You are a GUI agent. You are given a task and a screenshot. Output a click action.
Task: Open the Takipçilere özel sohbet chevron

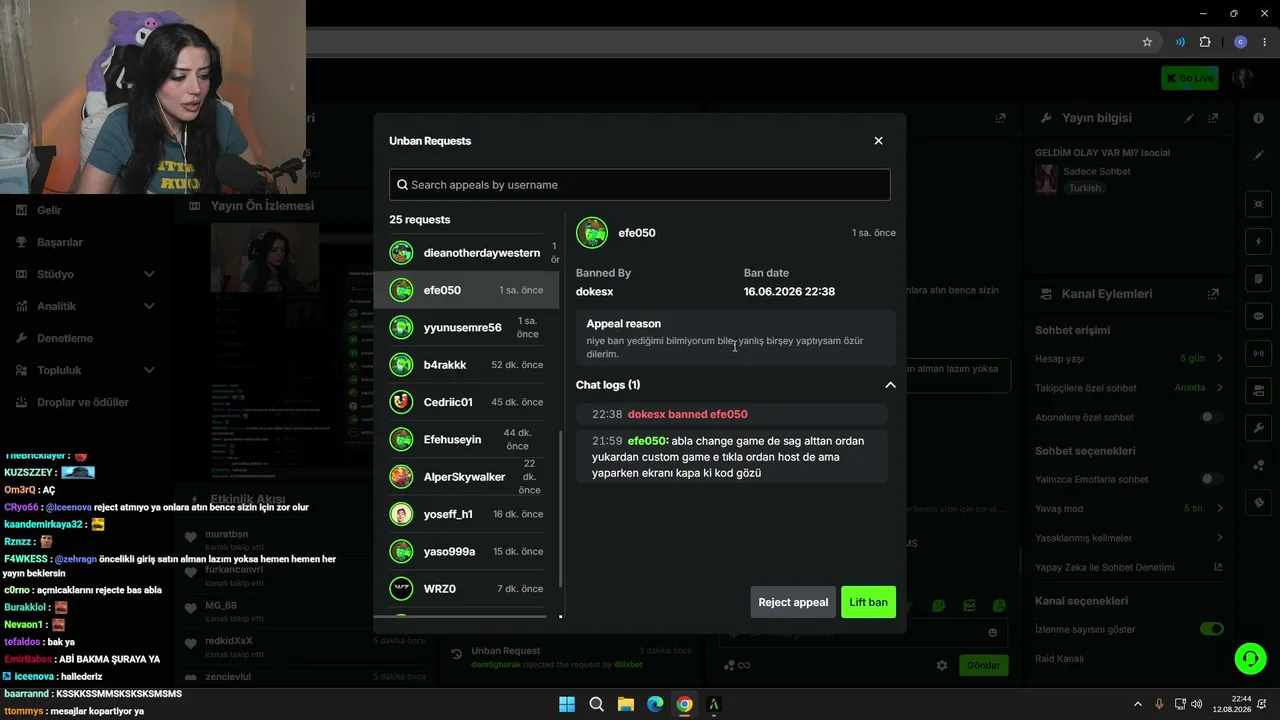click(1220, 387)
